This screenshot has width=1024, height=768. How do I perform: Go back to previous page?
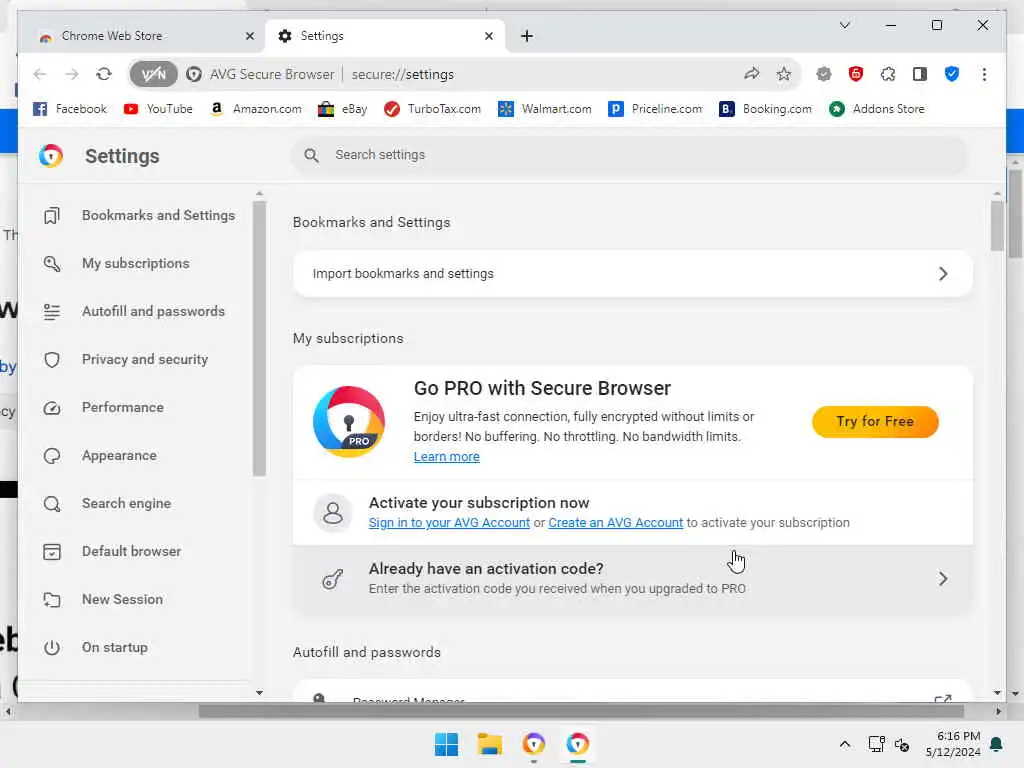pyautogui.click(x=40, y=74)
